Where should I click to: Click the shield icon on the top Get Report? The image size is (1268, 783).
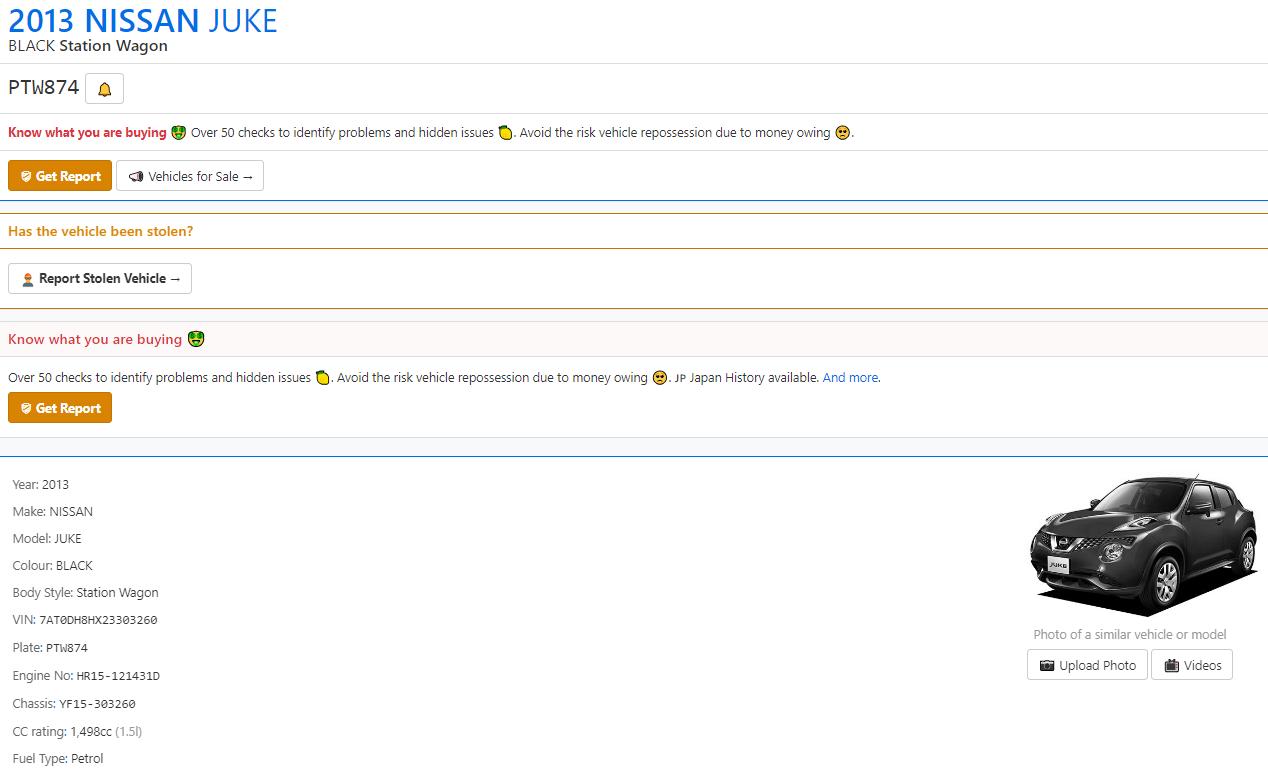click(x=26, y=177)
